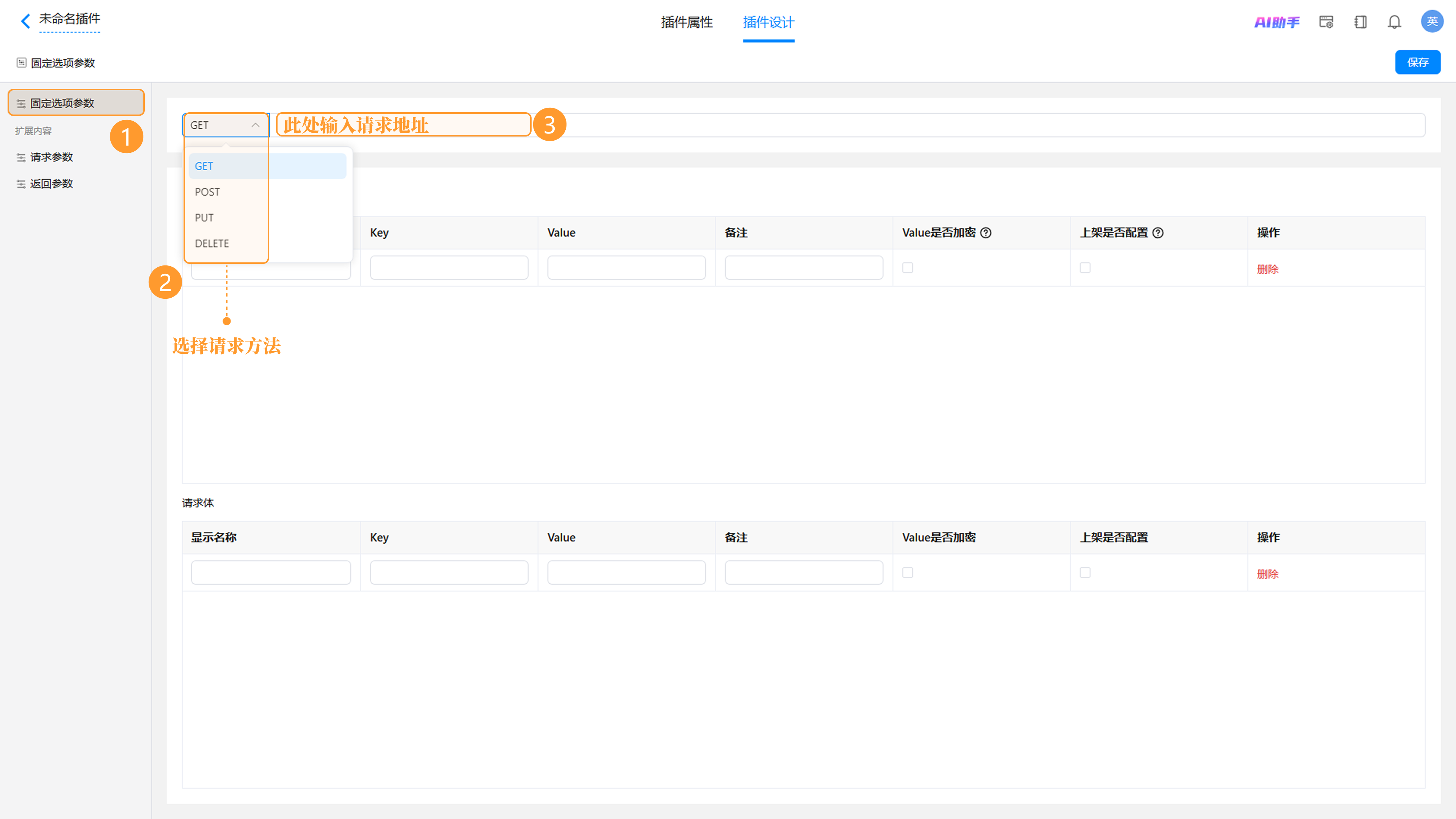Image resolution: width=1456 pixels, height=819 pixels.
Task: Select 返回参数 in sidebar
Action: point(52,184)
